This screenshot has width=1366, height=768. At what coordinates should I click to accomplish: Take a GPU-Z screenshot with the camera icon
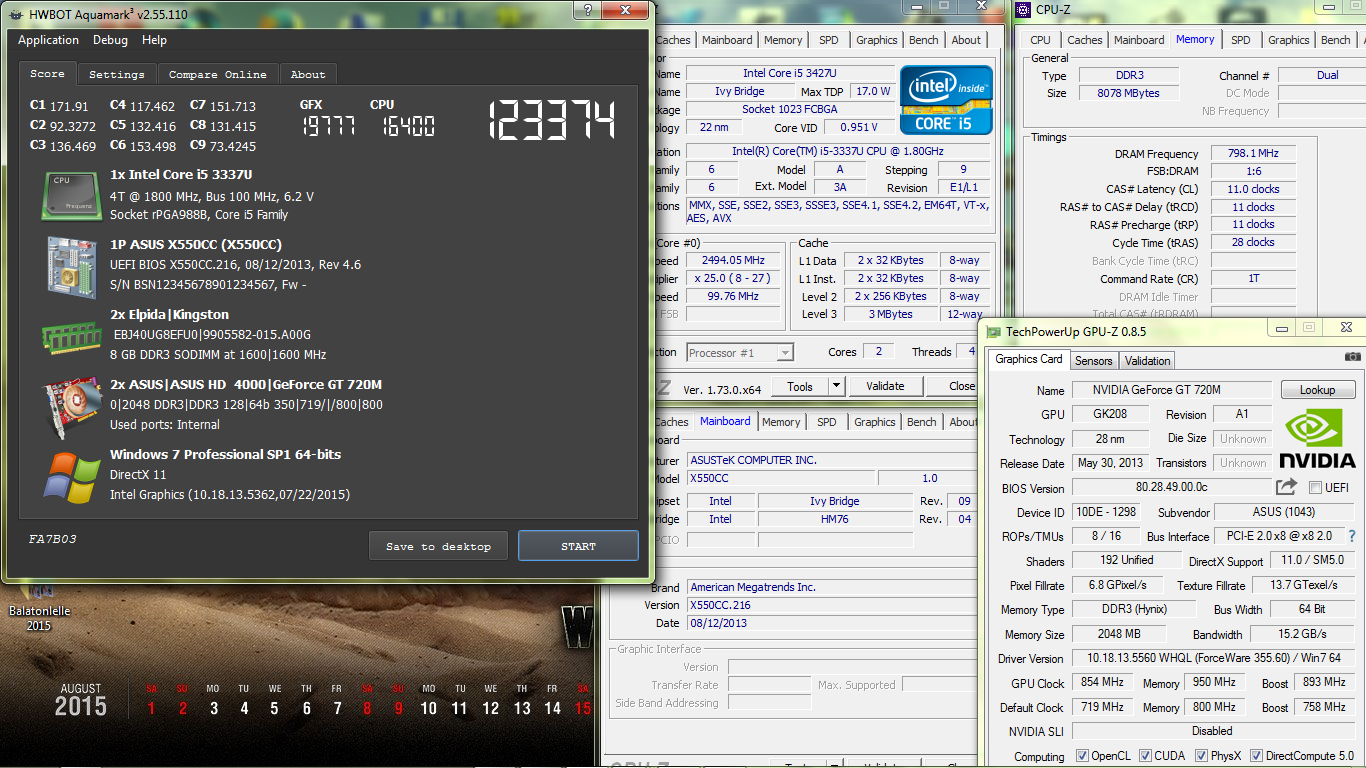[x=1352, y=358]
